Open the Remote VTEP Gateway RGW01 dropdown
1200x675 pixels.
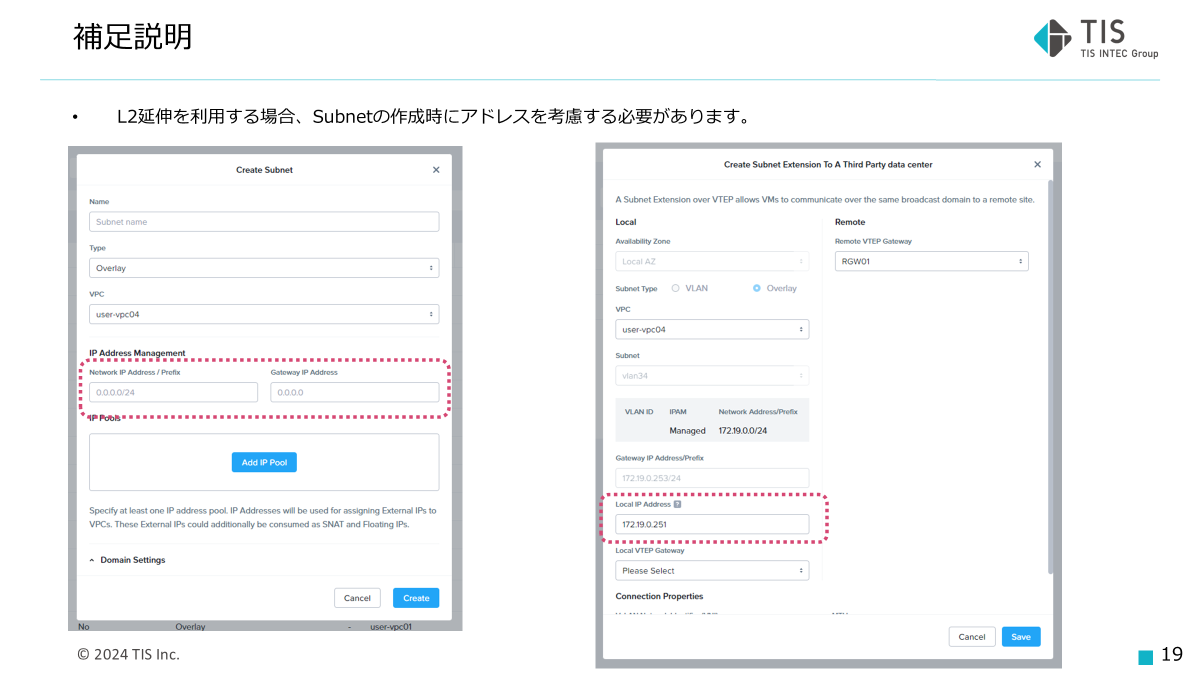pos(931,261)
